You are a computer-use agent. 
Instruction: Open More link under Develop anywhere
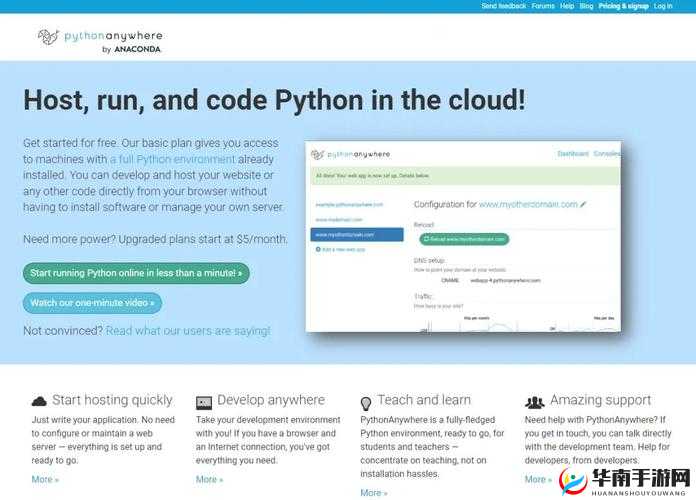coord(209,480)
